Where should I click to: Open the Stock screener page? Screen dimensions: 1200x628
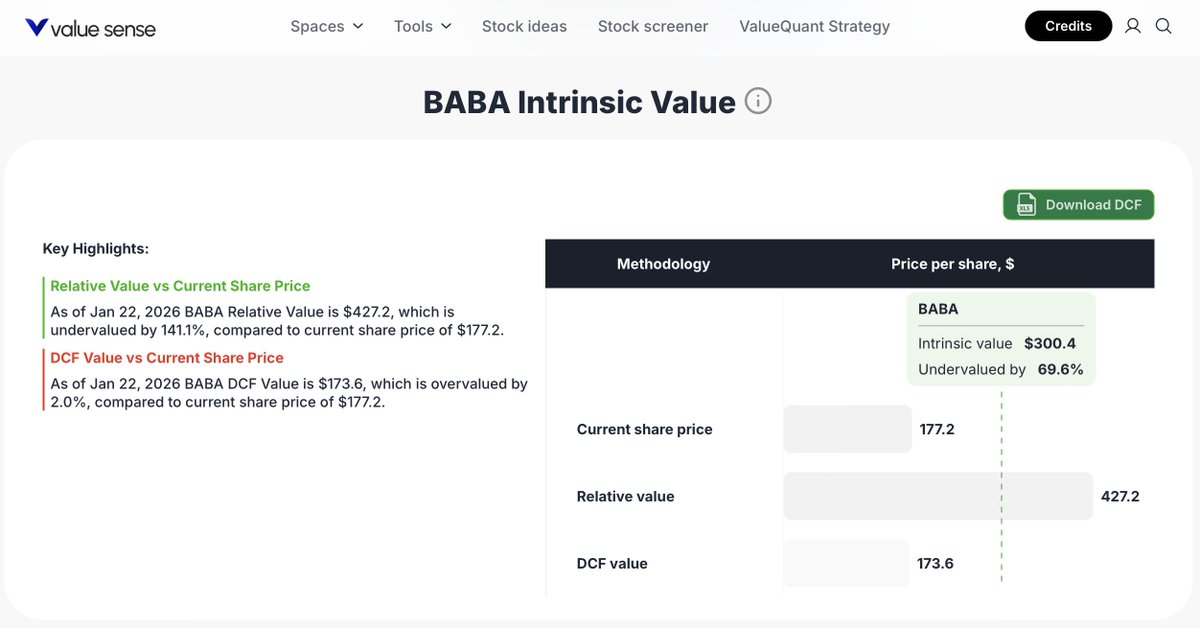coord(652,26)
